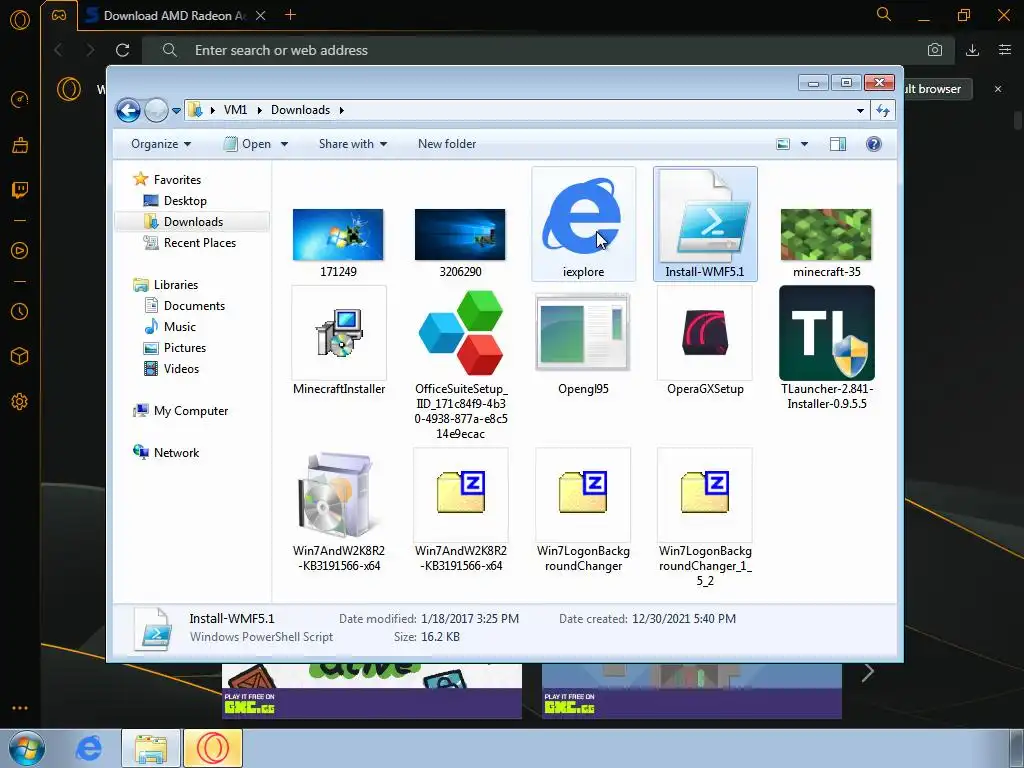Change the view with the view icon

point(783,144)
